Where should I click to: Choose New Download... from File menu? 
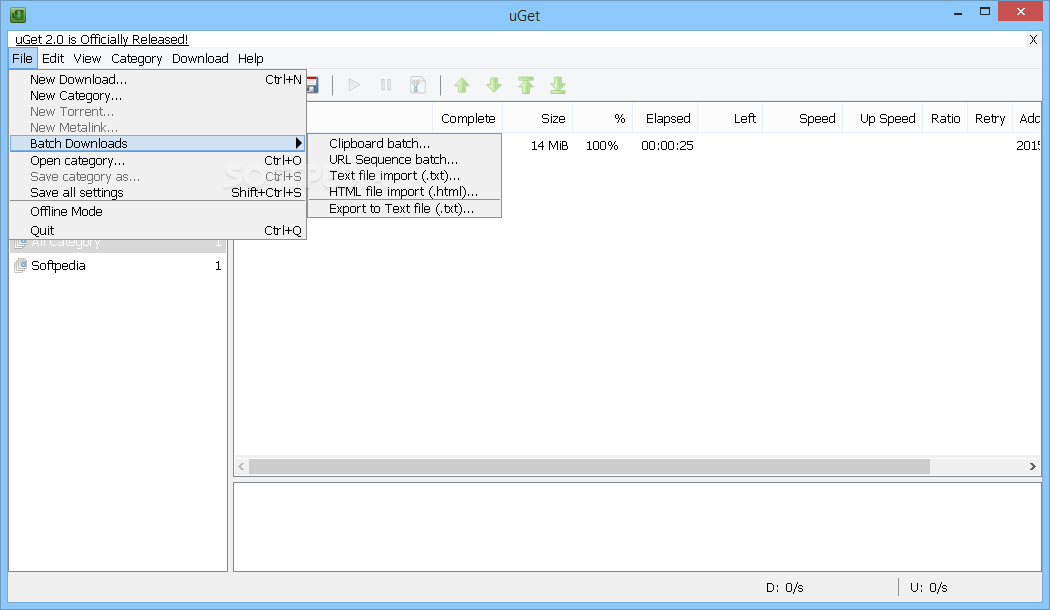[x=158, y=79]
